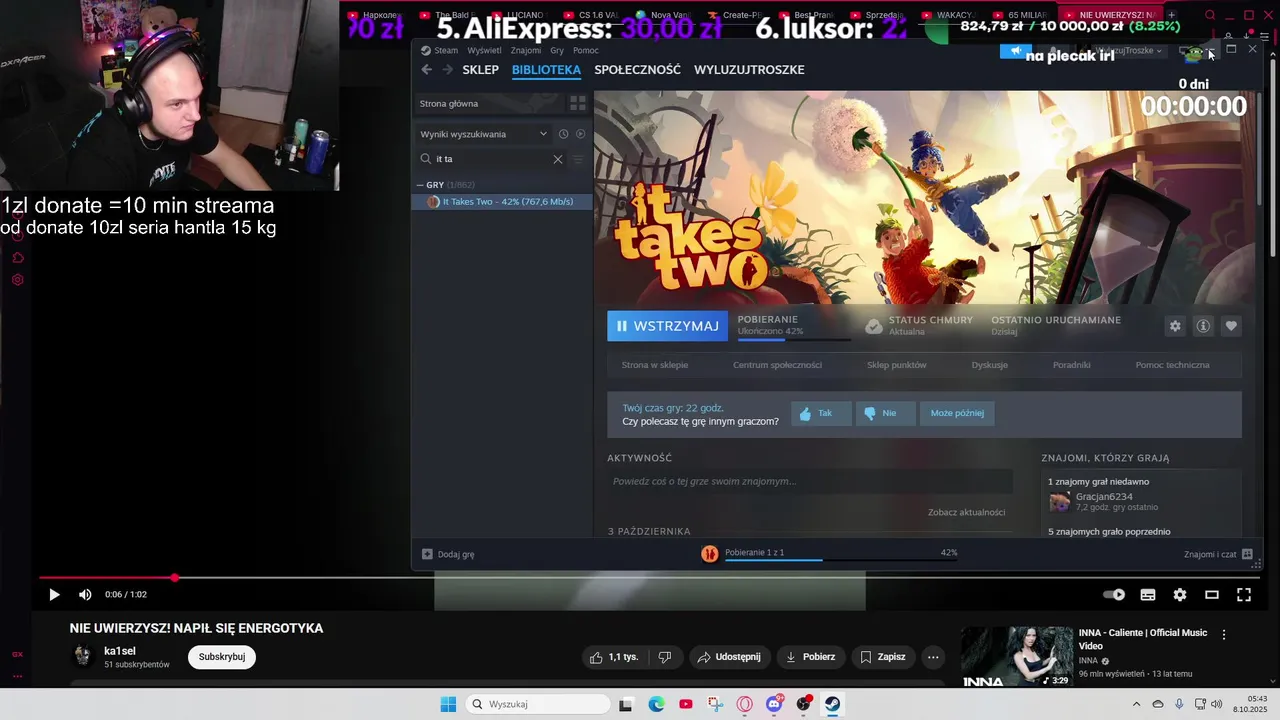Open Dyskusje link
Viewport: 1280px width, 720px height.
click(x=989, y=365)
